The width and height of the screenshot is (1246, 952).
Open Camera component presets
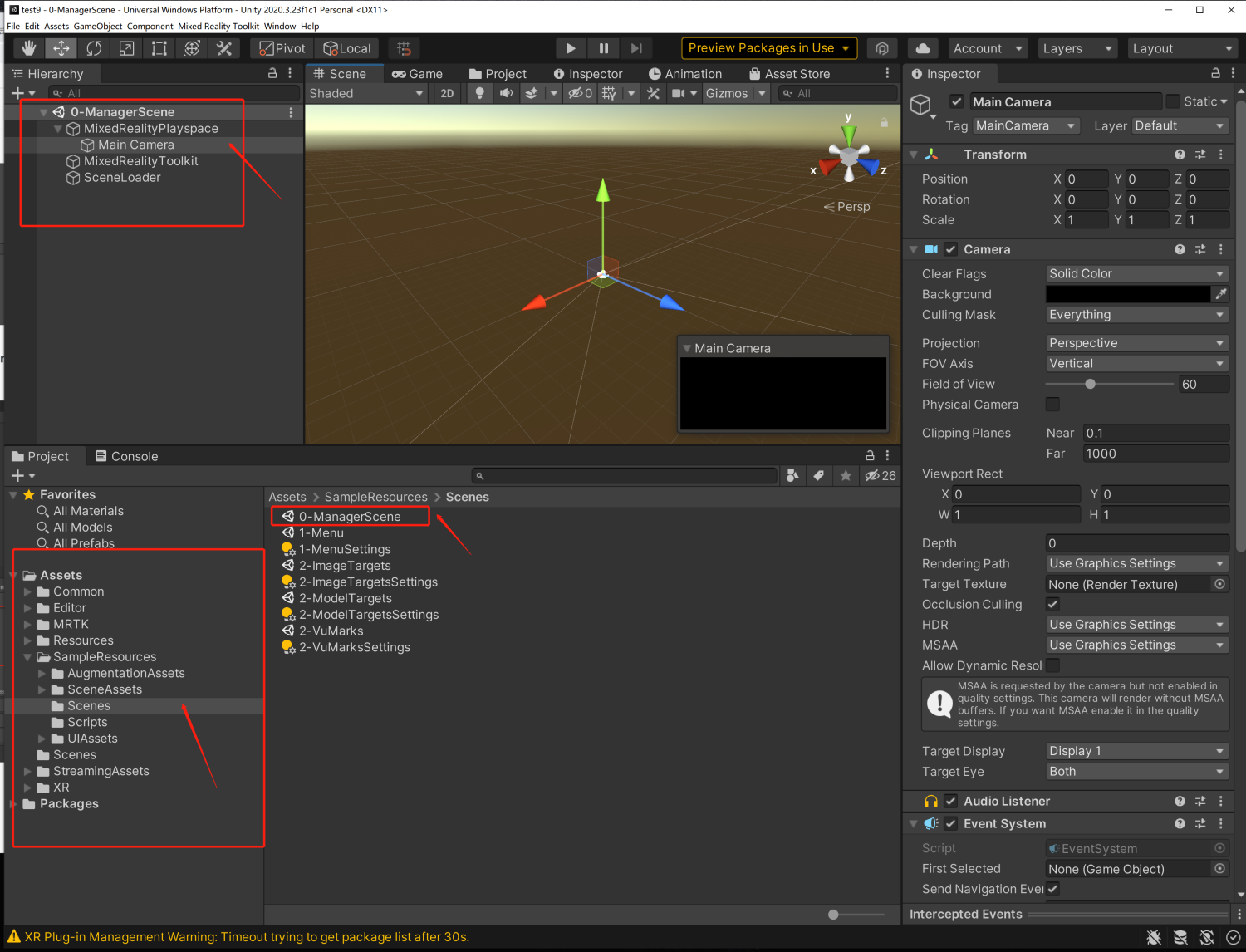1200,249
